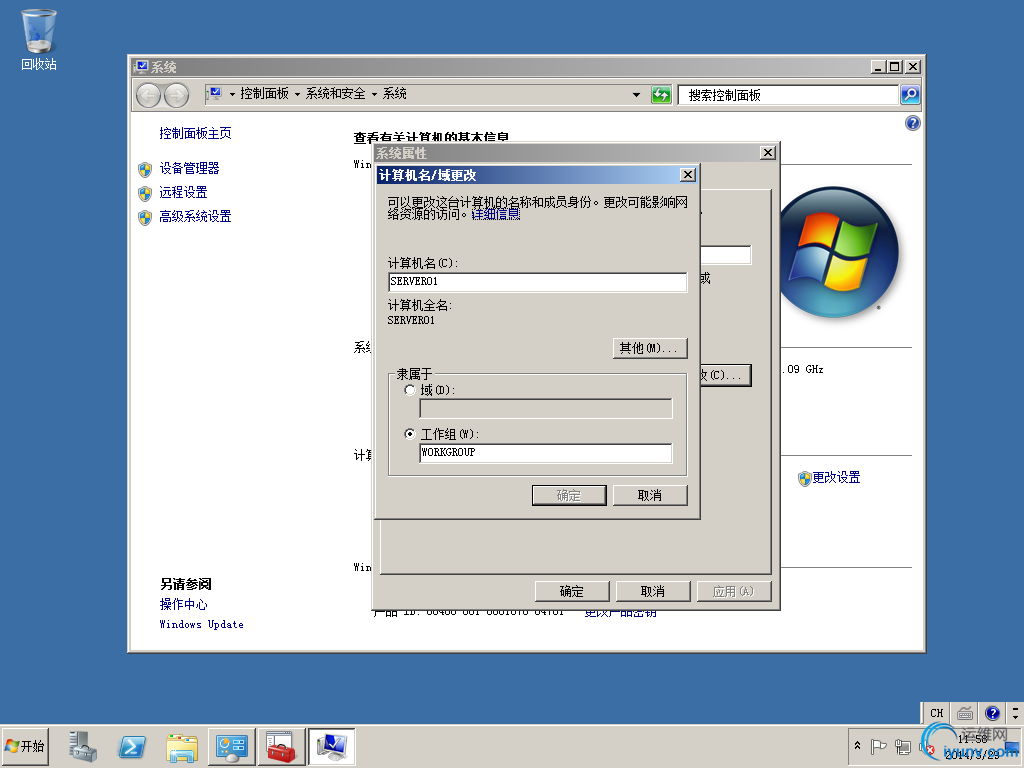Click the search magnifier icon in 搜索控制面板
Image resolution: width=1024 pixels, height=768 pixels.
pyautogui.click(x=909, y=95)
